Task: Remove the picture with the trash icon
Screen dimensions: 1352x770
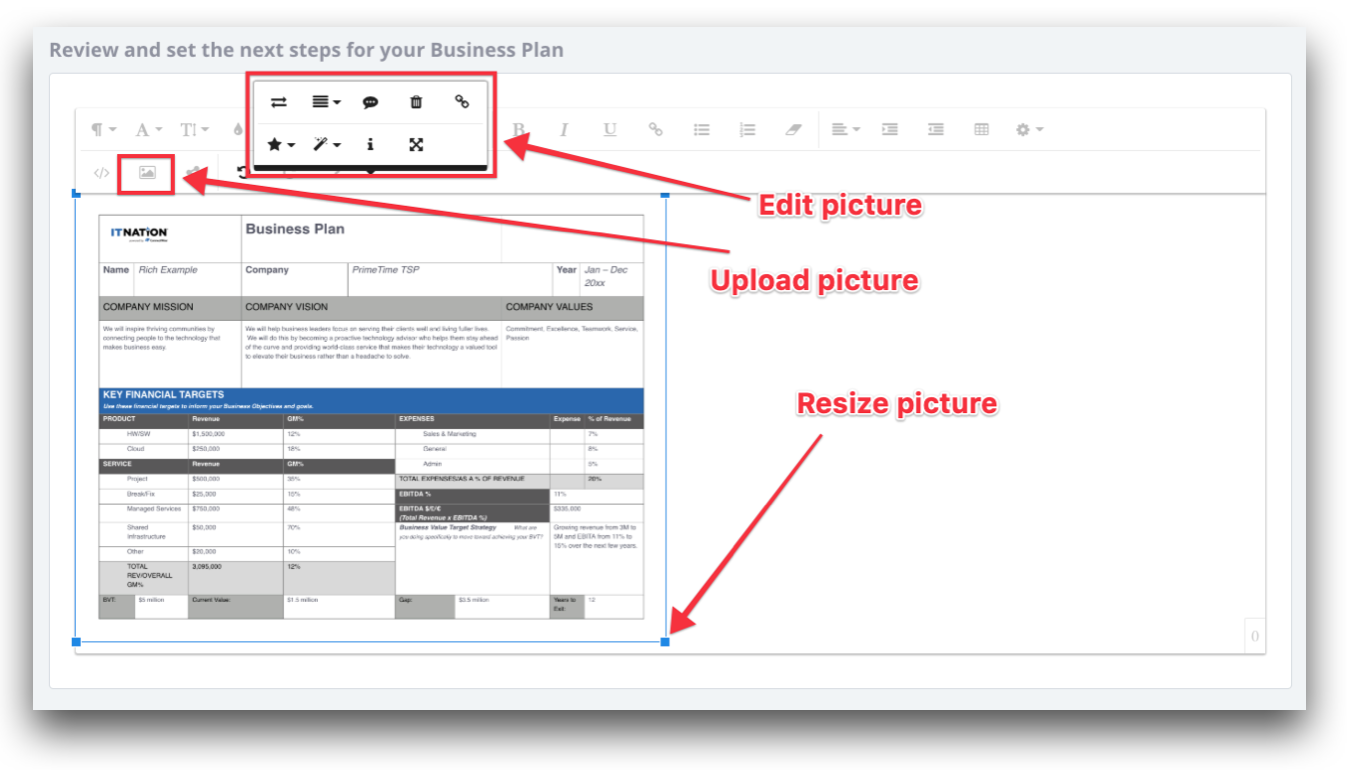Action: [x=416, y=102]
